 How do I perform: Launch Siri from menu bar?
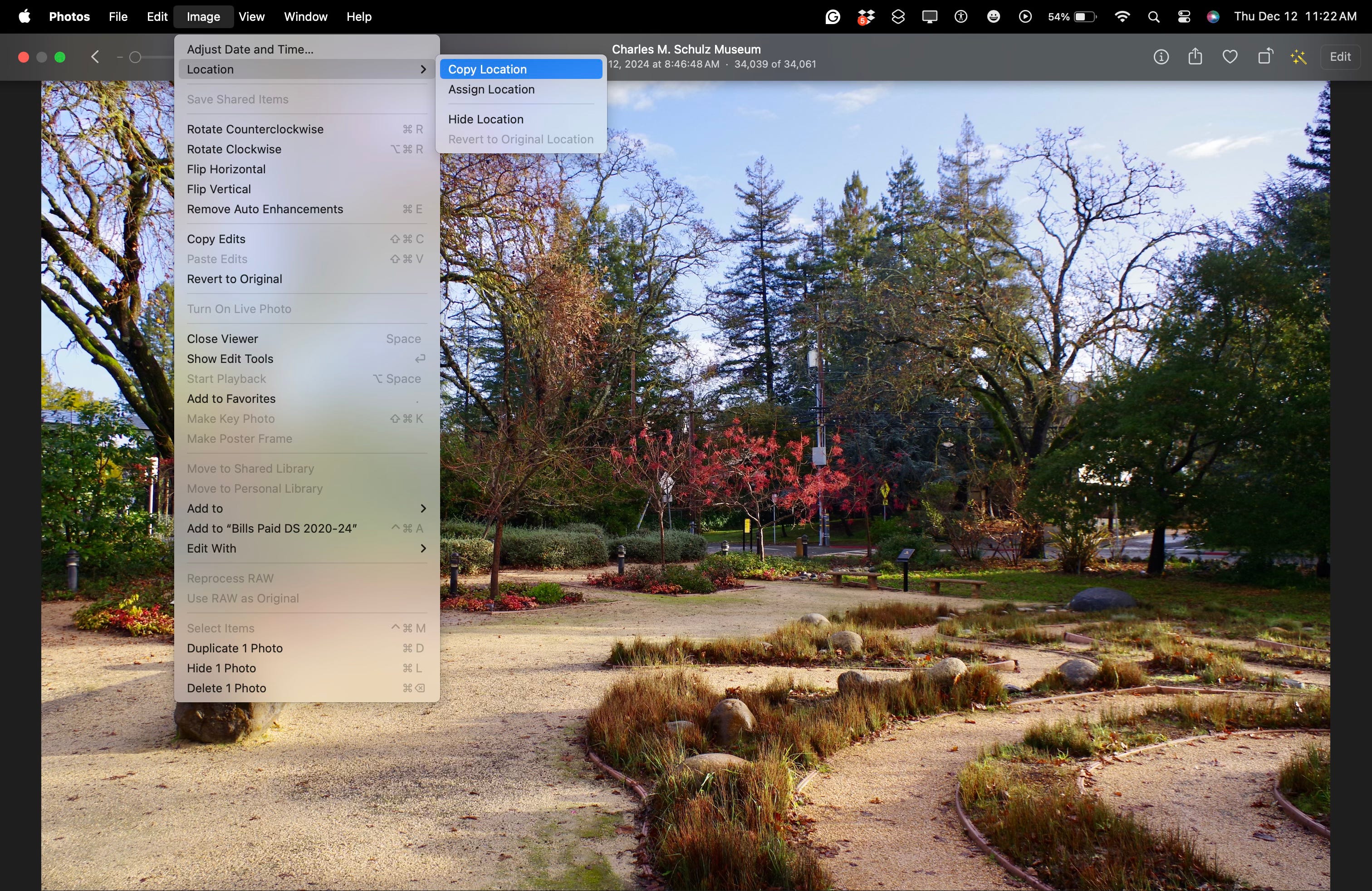(1213, 17)
